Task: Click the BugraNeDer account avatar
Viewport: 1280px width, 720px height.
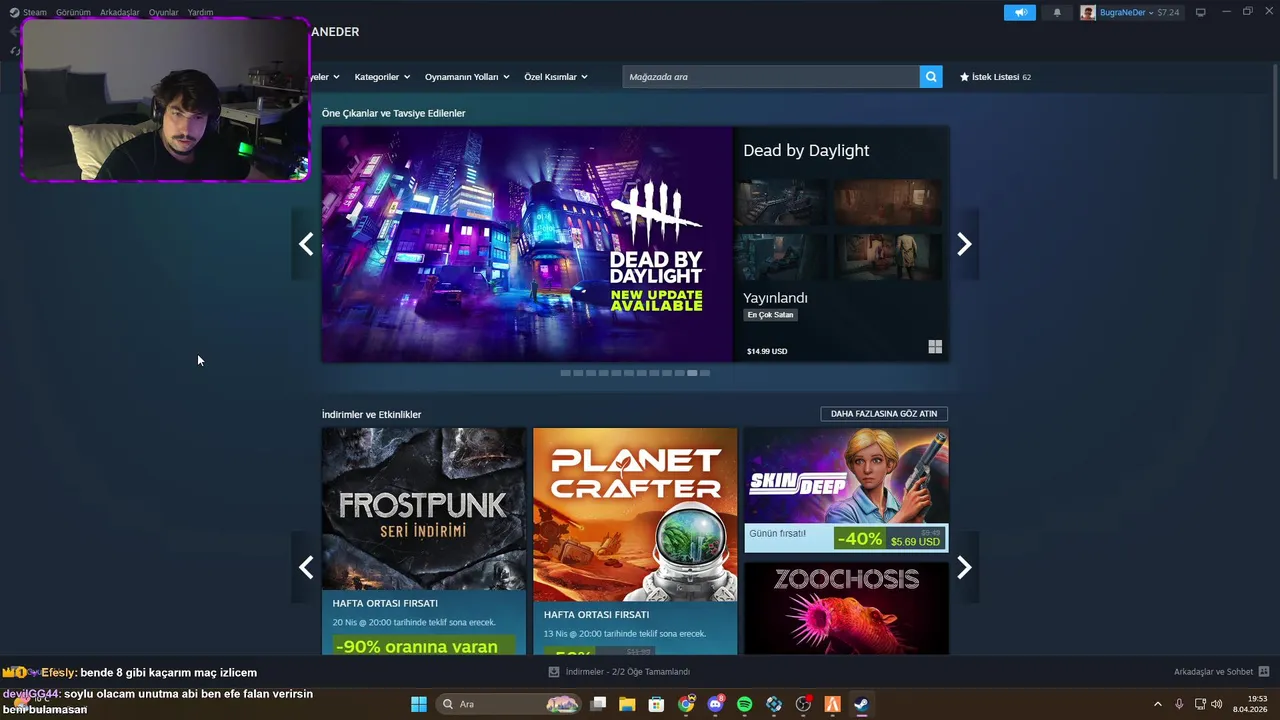Action: [1088, 12]
